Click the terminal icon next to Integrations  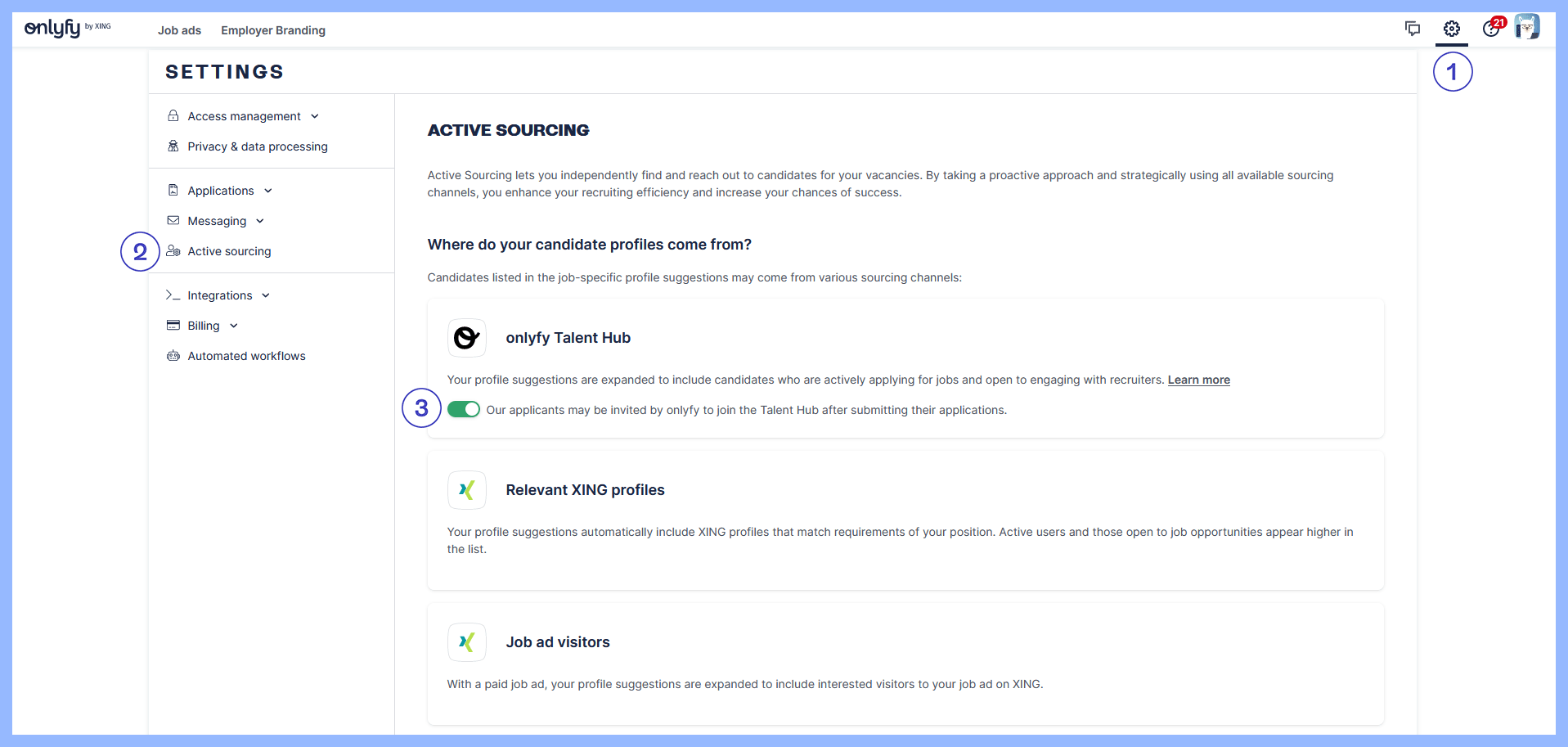coord(173,295)
